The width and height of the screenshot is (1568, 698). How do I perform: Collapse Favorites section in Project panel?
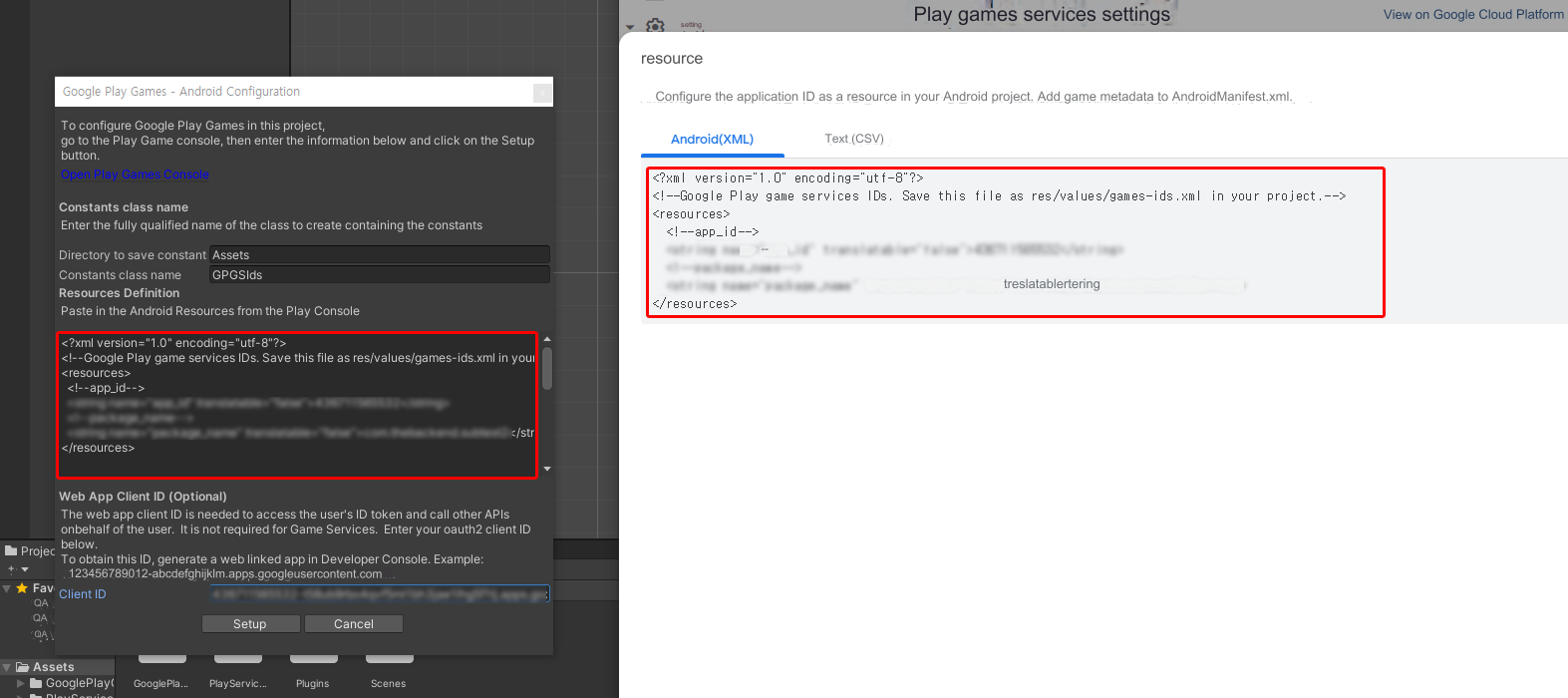point(7,588)
